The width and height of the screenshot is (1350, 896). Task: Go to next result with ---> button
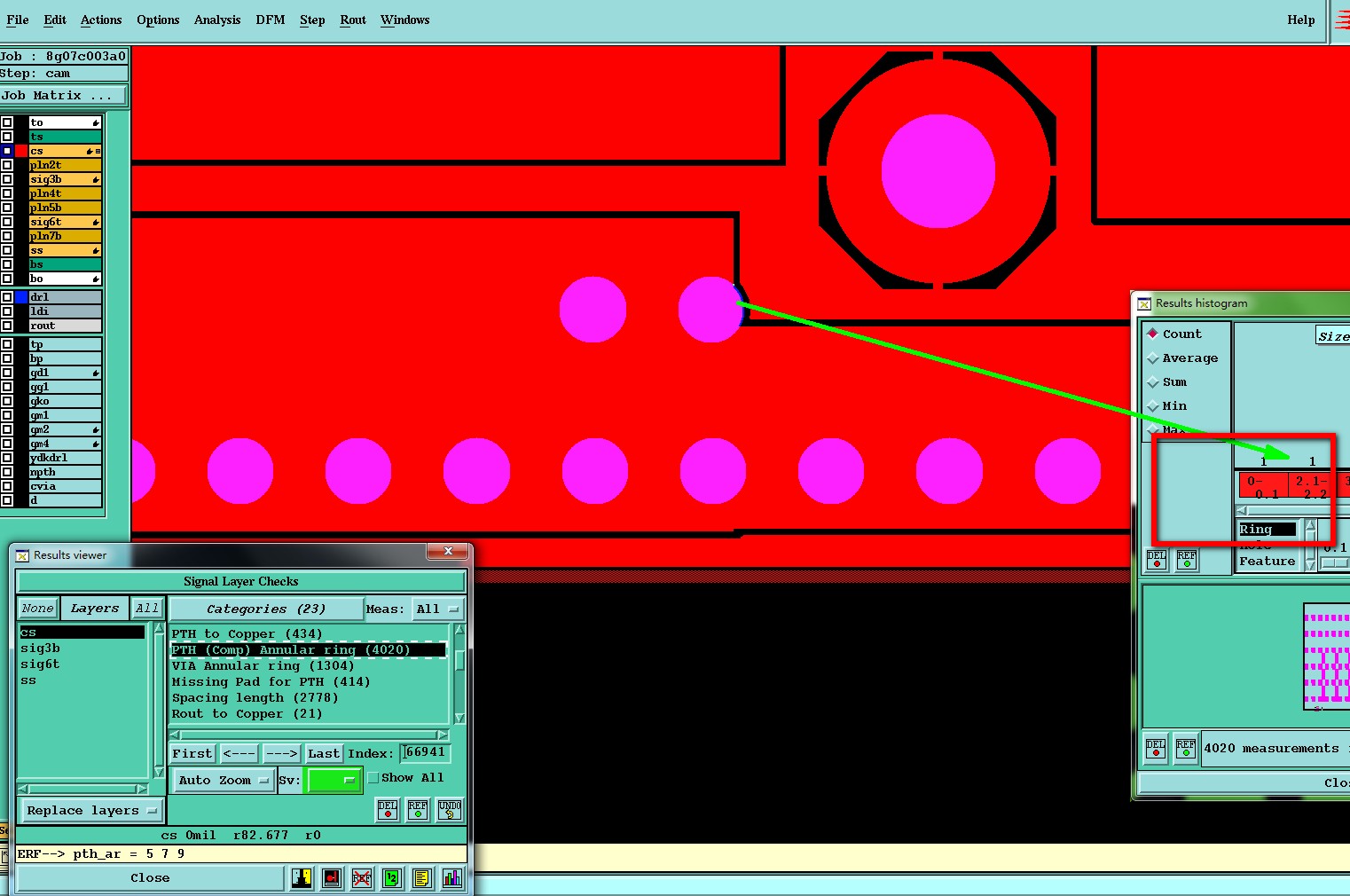(282, 754)
